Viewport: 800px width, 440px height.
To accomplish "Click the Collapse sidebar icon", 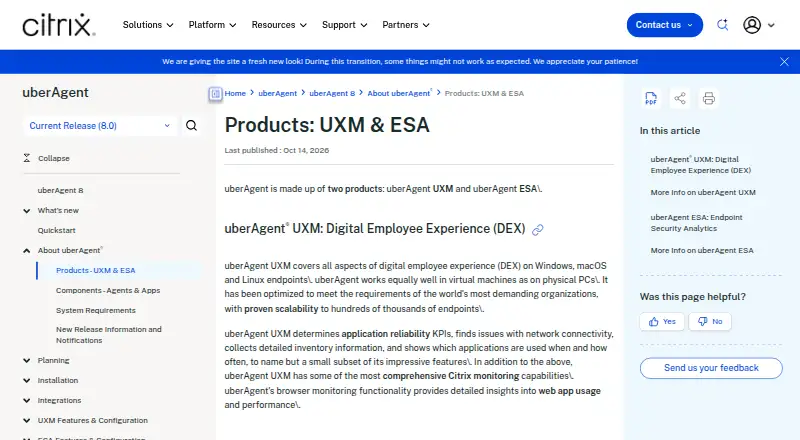I will pyautogui.click(x=27, y=158).
